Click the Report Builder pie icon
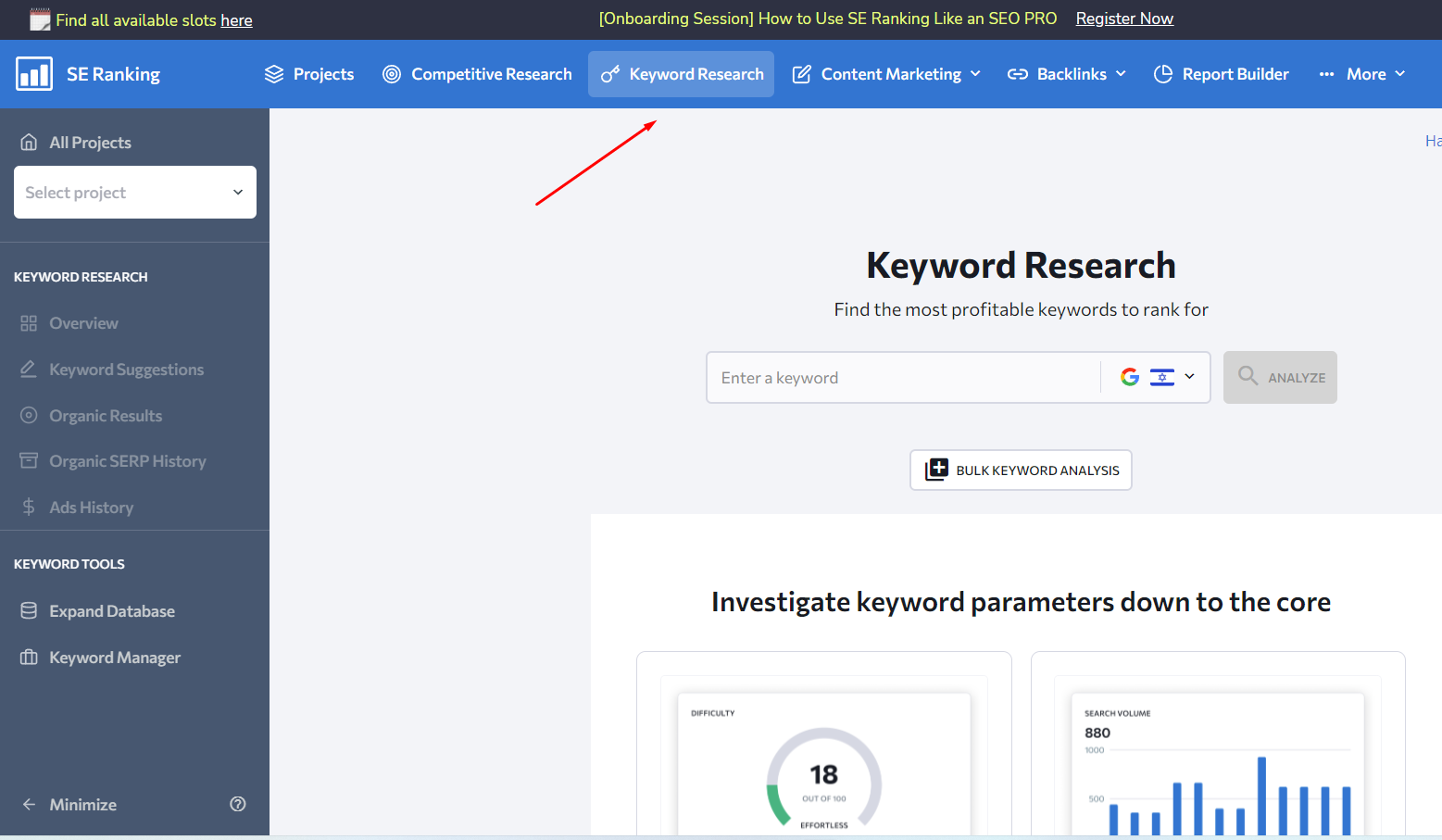This screenshot has height=840, width=1442. click(1163, 74)
